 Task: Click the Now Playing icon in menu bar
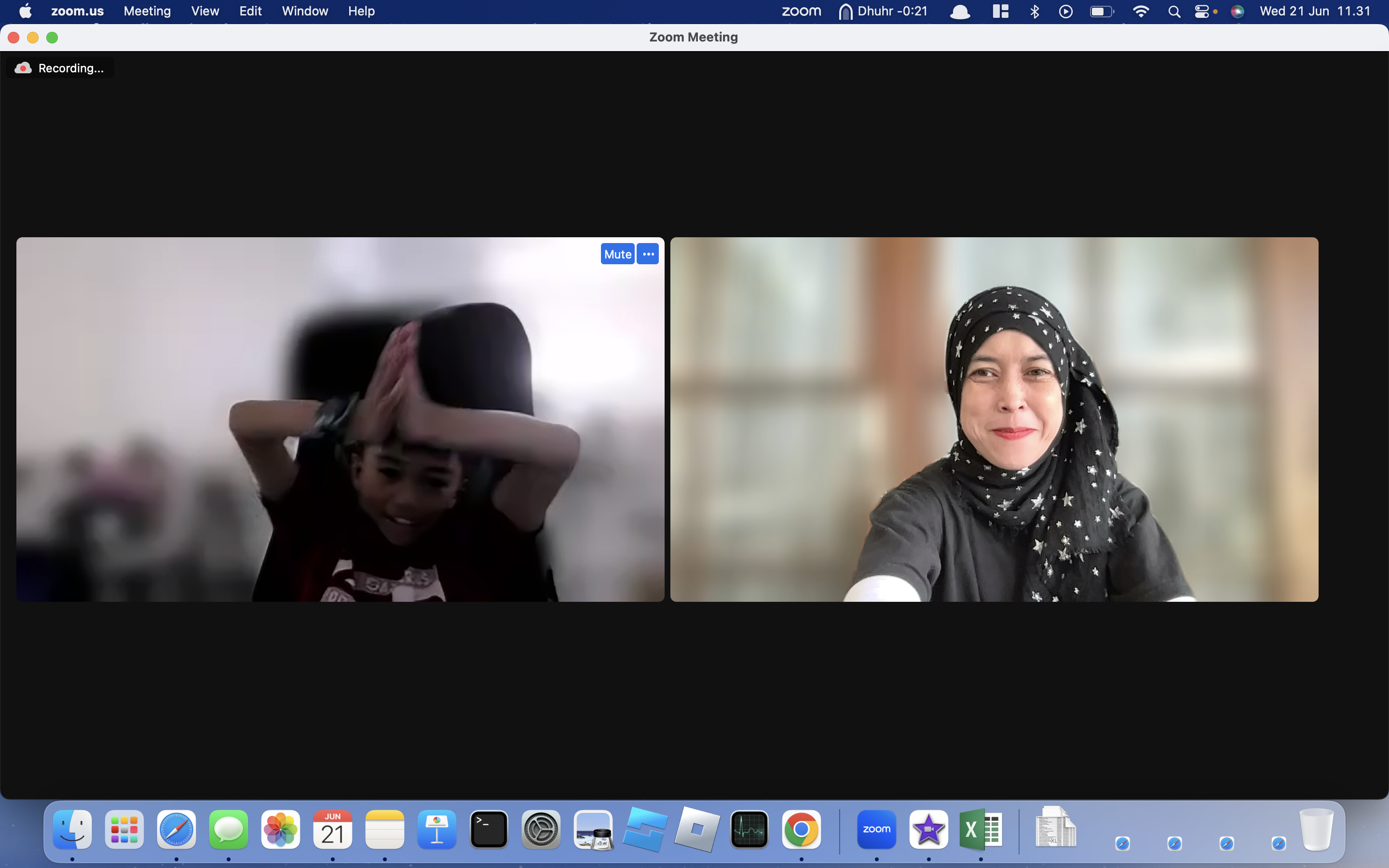pyautogui.click(x=1066, y=11)
